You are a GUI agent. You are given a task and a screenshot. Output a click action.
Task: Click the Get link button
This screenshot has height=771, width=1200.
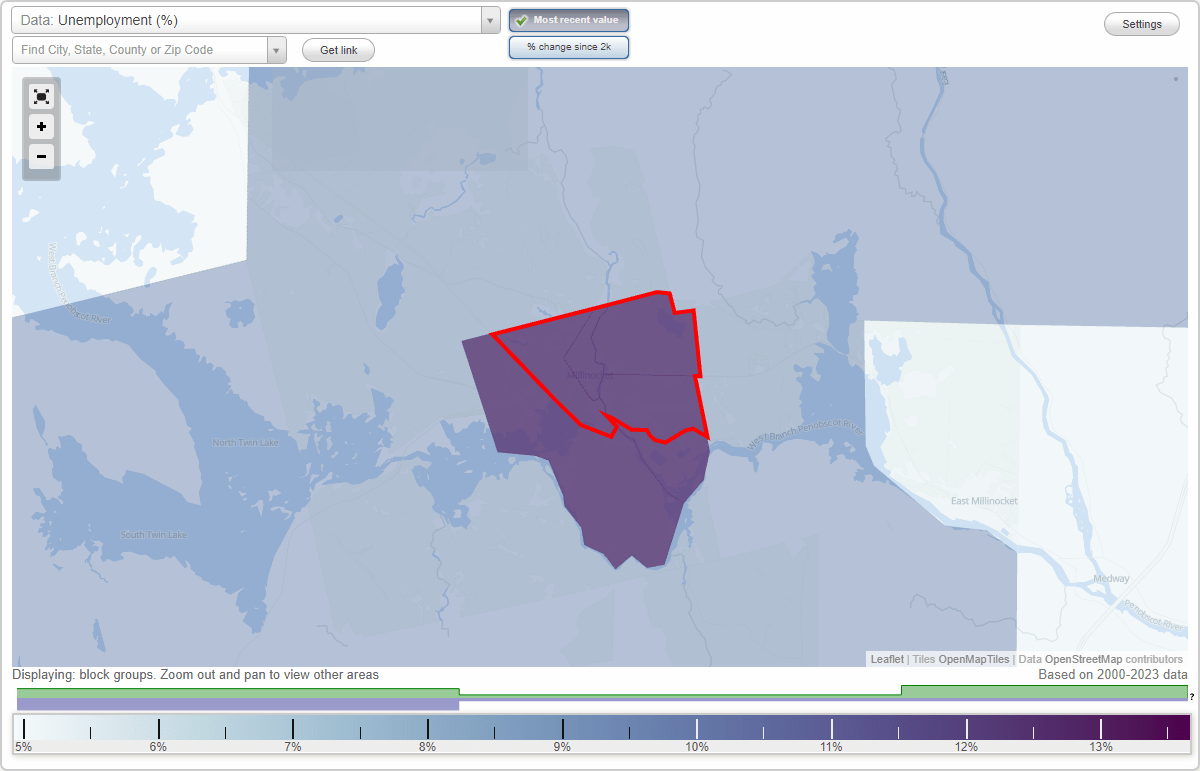338,50
